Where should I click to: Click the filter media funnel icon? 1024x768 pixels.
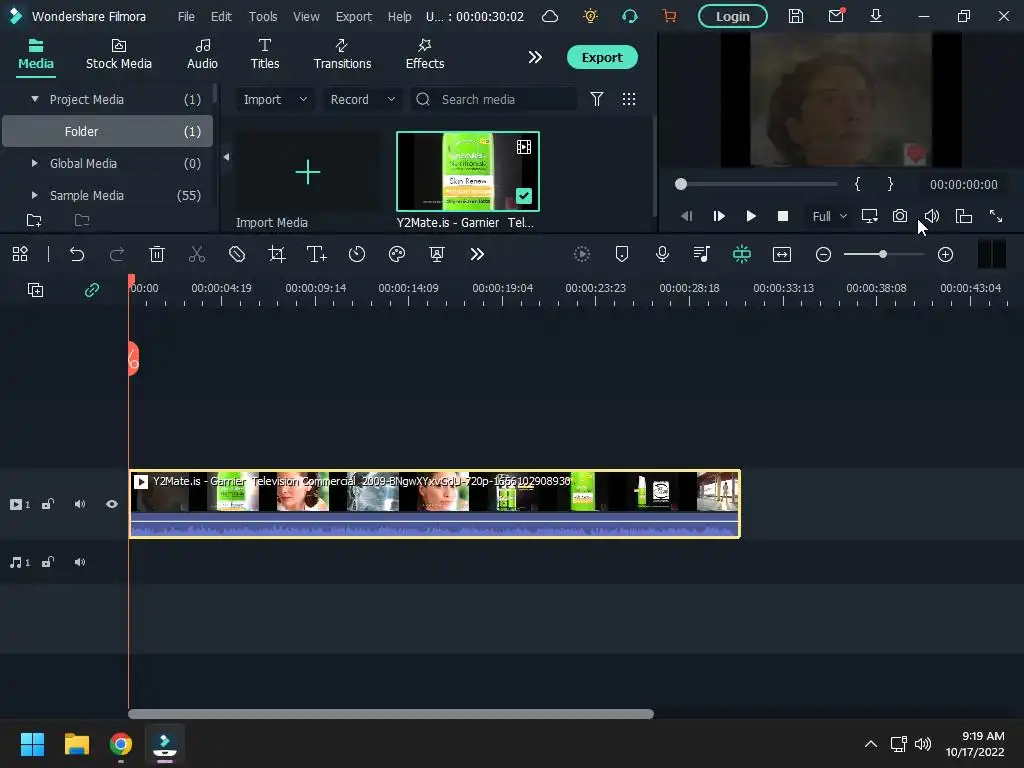tap(597, 99)
